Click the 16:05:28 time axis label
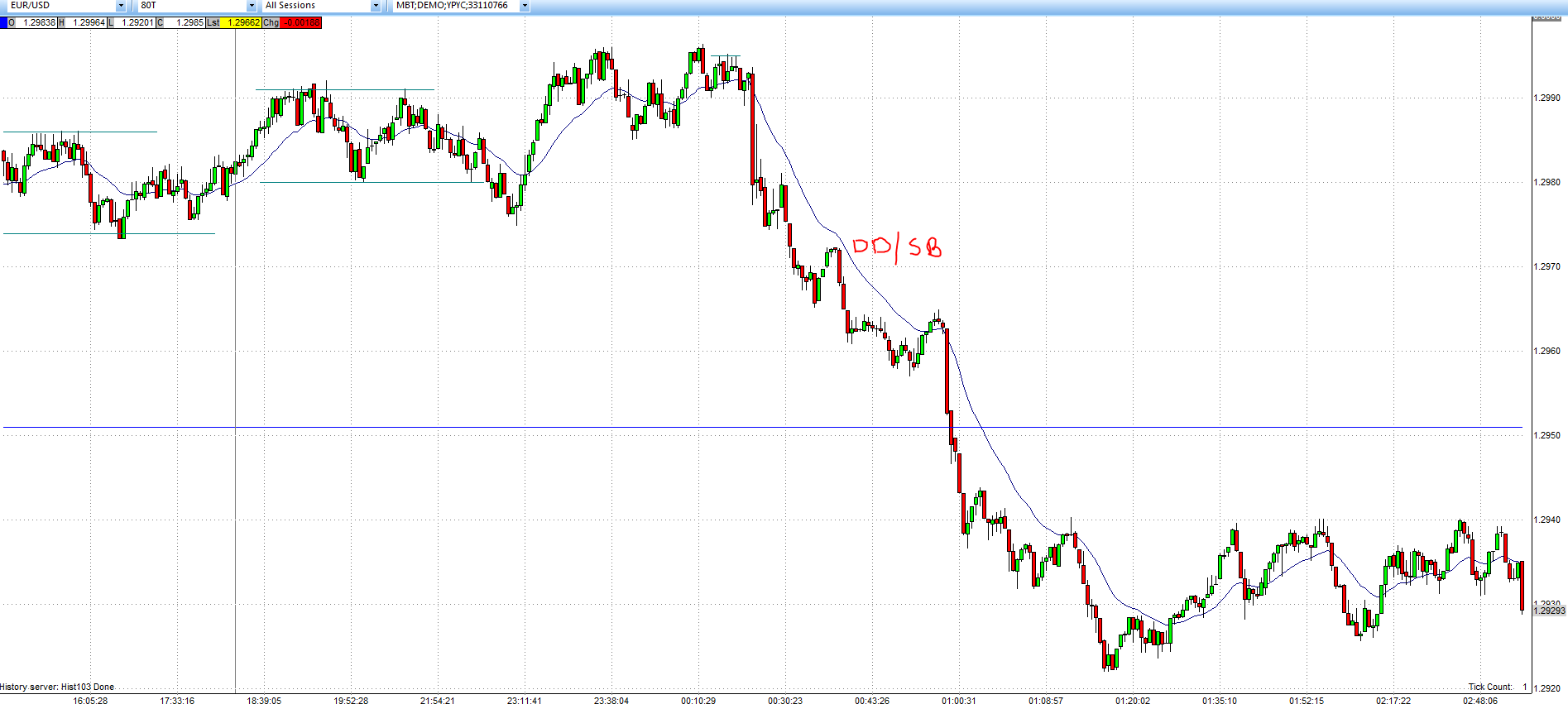This screenshot has height=709, width=1568. (x=90, y=701)
